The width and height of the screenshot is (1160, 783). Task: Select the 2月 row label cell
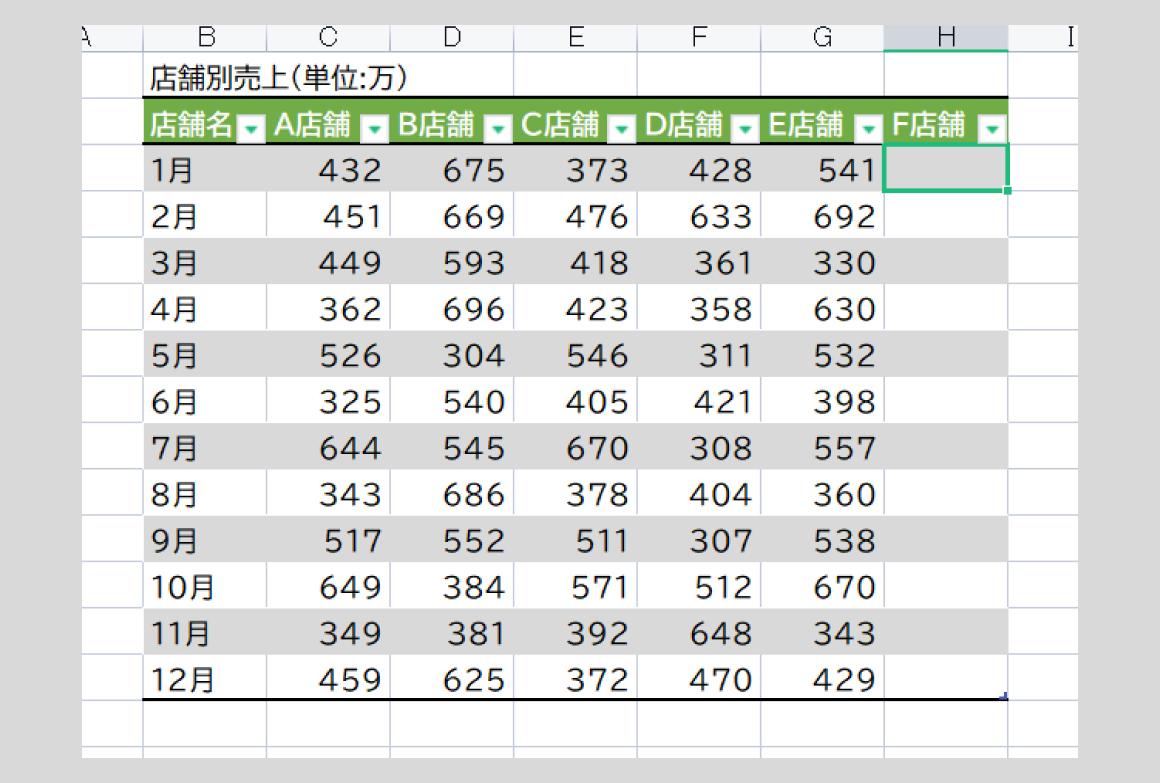click(x=205, y=215)
